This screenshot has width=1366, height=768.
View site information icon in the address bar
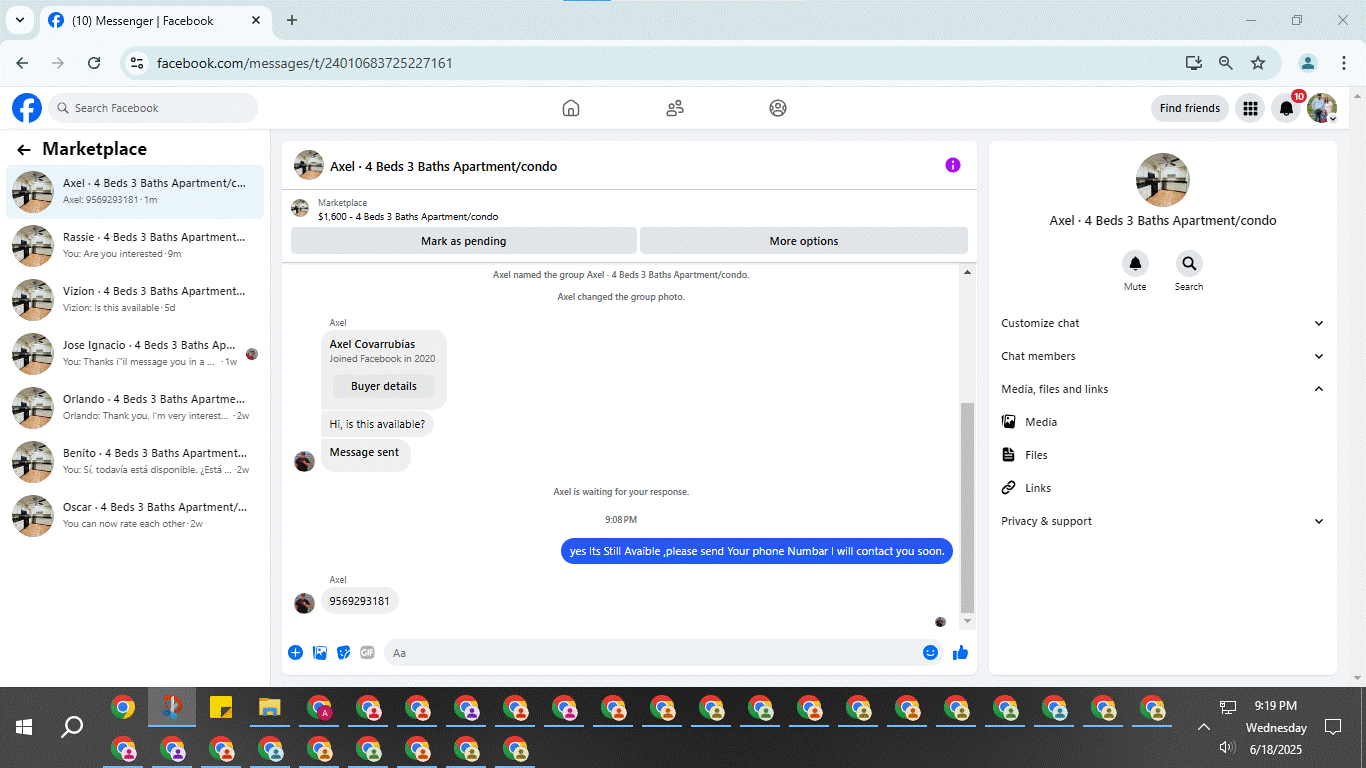[x=138, y=63]
